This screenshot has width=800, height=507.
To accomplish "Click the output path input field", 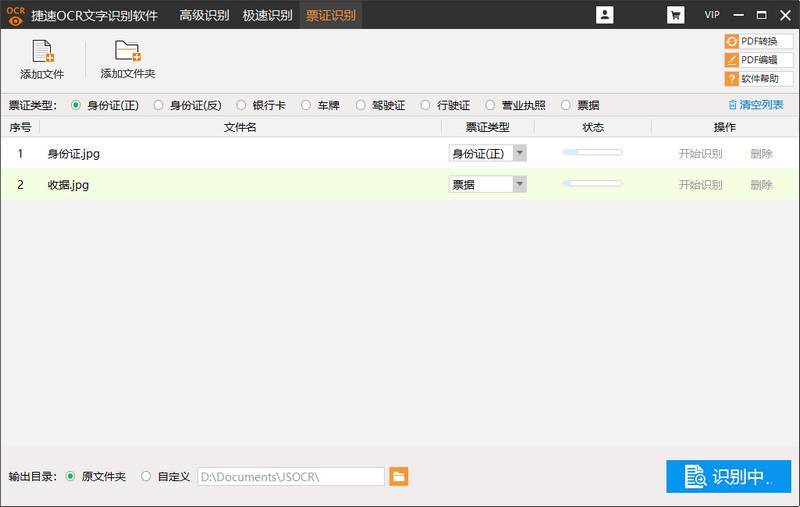I will (x=291, y=476).
